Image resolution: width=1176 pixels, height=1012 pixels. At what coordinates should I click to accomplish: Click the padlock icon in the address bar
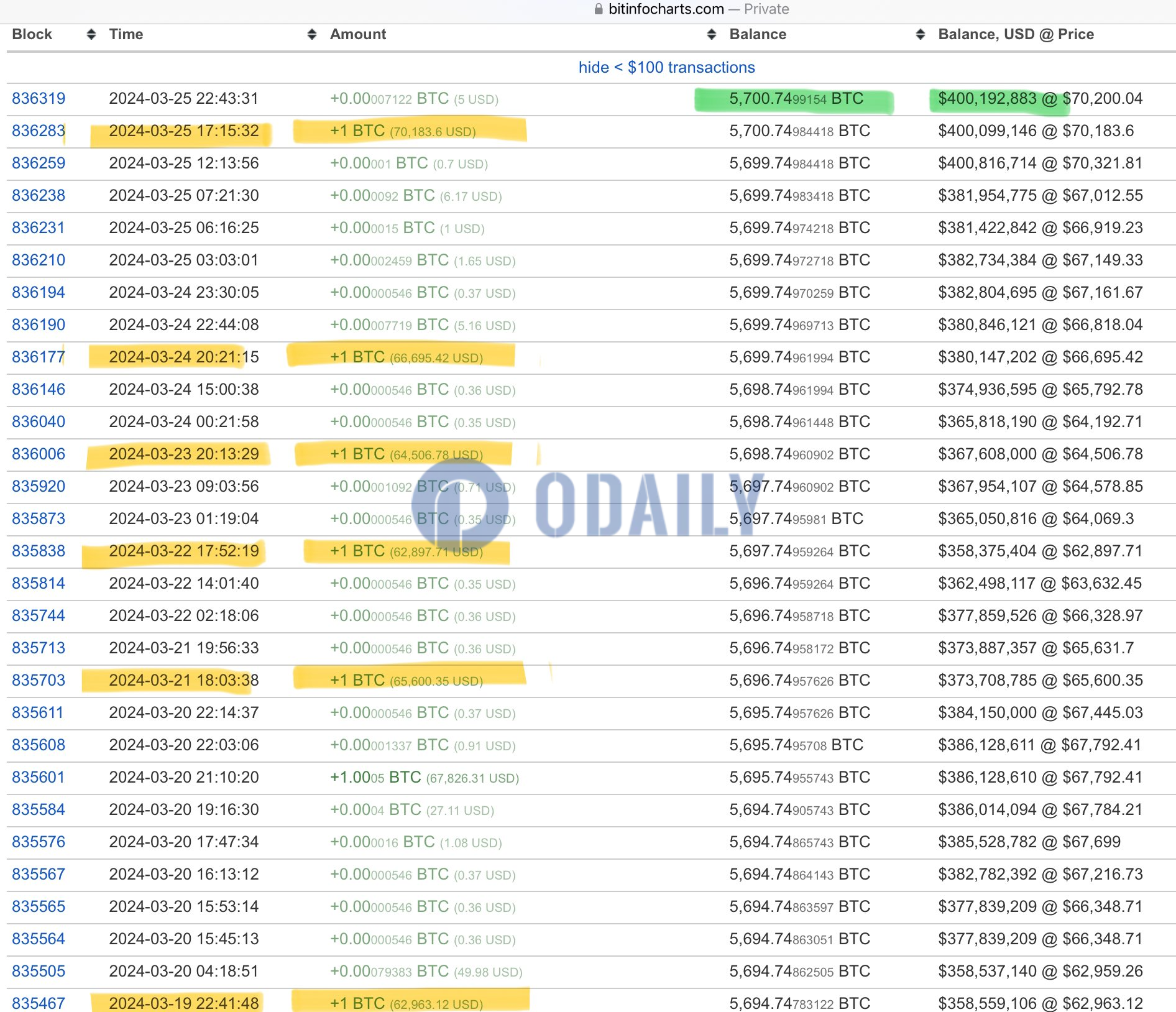598,9
